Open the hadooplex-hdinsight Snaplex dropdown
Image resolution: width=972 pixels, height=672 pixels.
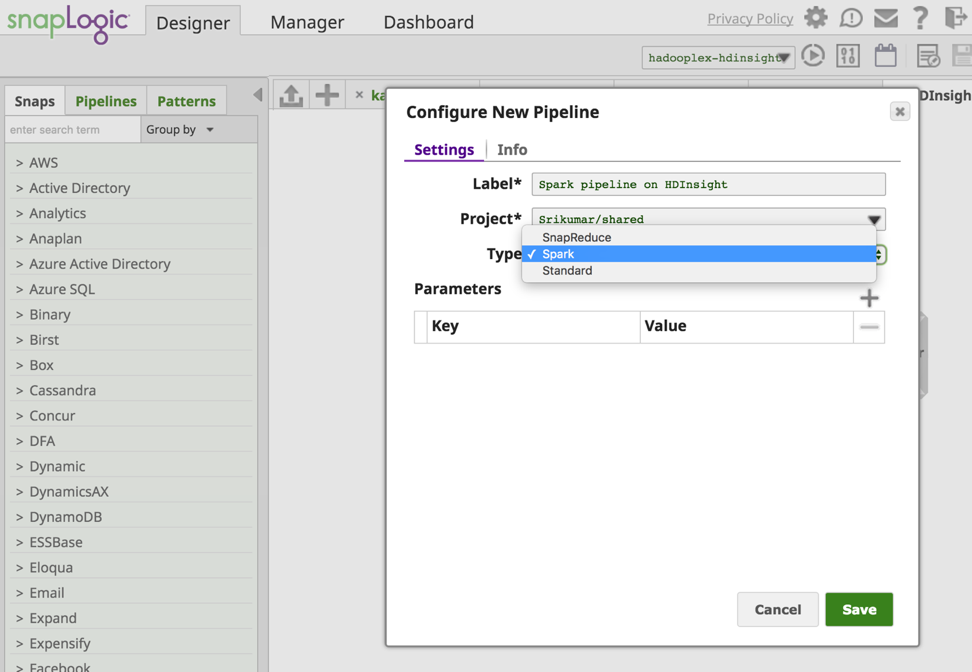tap(718, 58)
